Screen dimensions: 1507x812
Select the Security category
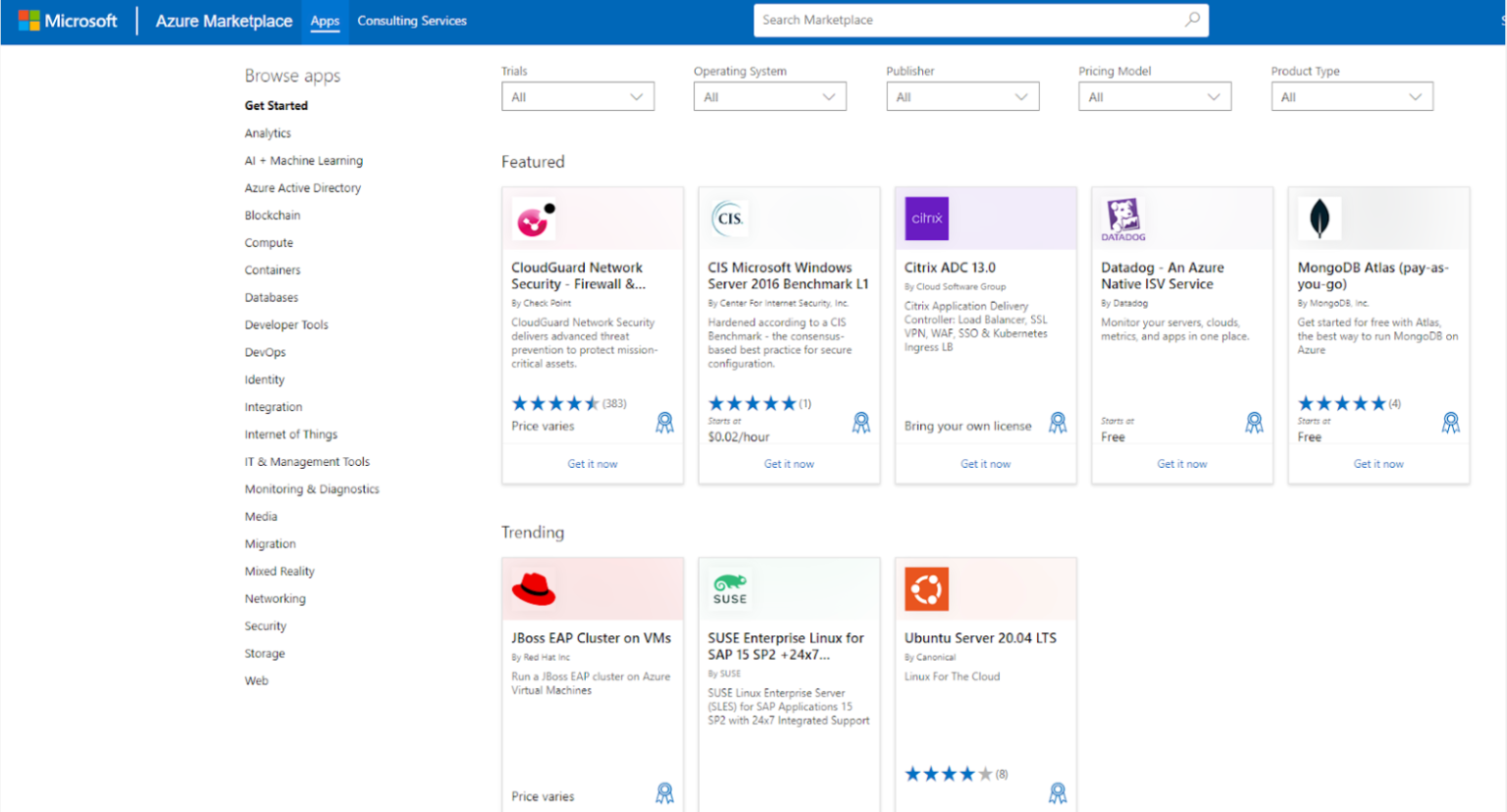pyautogui.click(x=266, y=627)
